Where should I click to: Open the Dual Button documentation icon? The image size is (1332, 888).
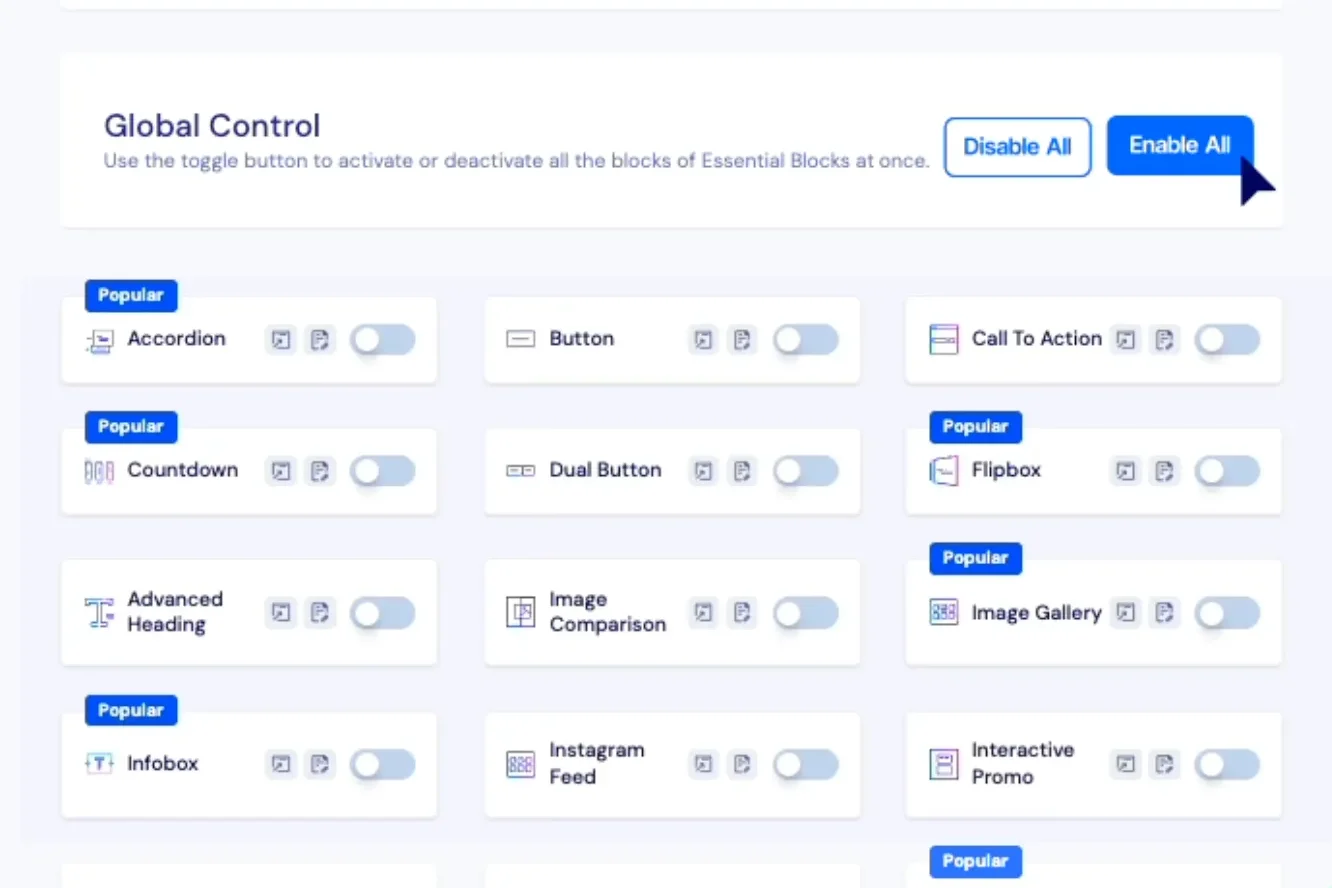coord(742,471)
